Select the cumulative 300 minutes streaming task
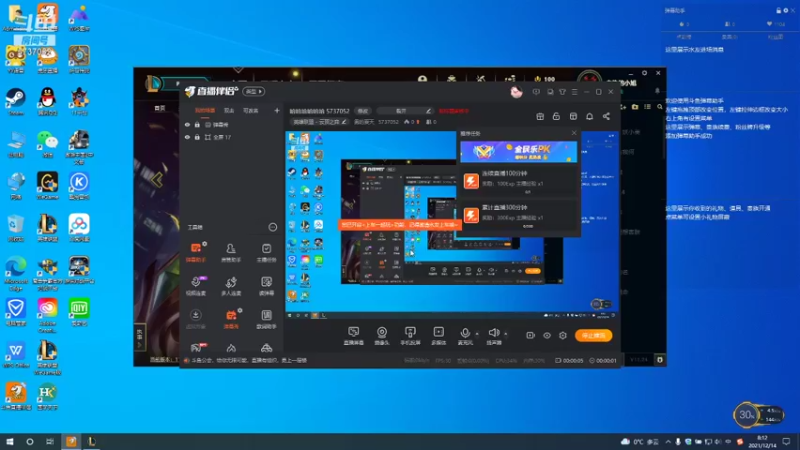 pyautogui.click(x=519, y=215)
